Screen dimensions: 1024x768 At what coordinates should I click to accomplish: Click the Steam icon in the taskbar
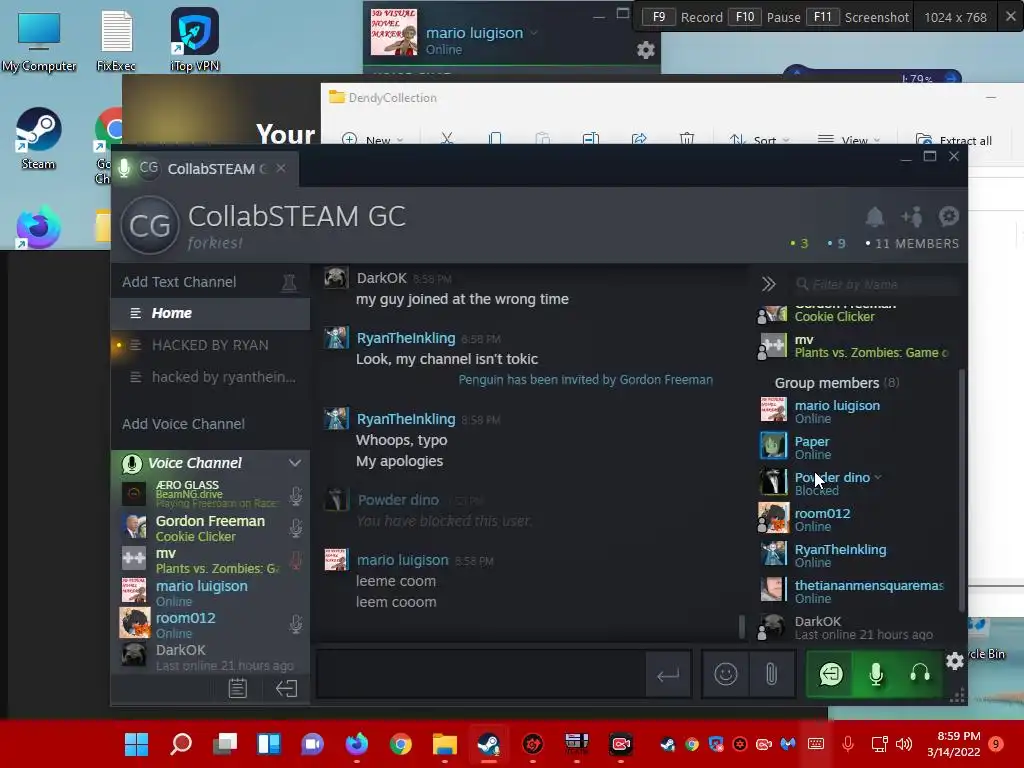tap(488, 743)
